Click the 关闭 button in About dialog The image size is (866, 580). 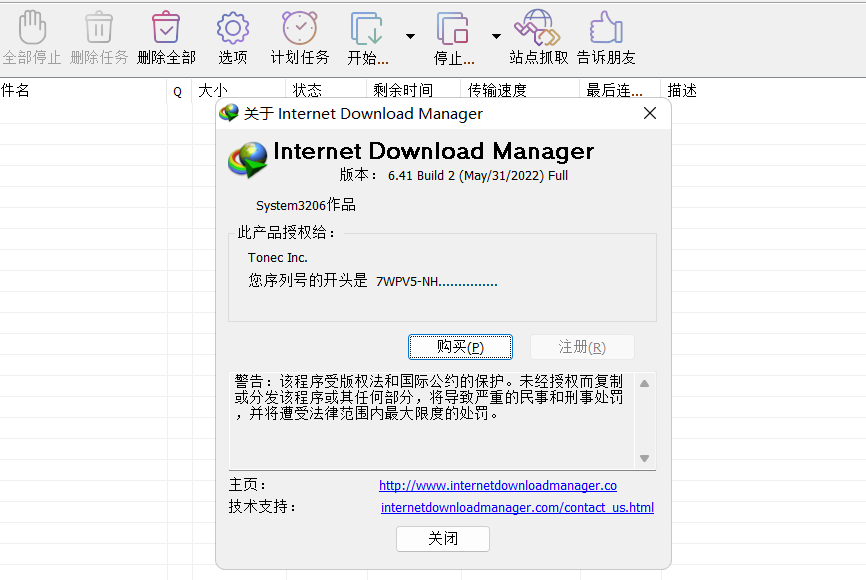pos(443,539)
